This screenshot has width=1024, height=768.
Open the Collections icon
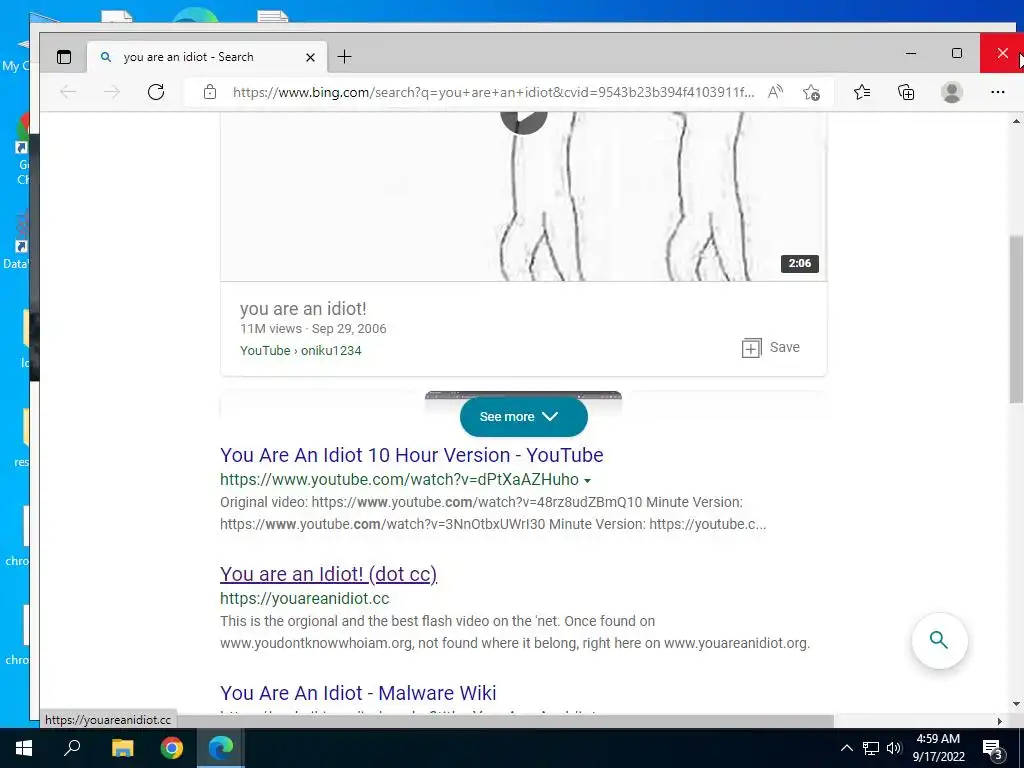[906, 92]
